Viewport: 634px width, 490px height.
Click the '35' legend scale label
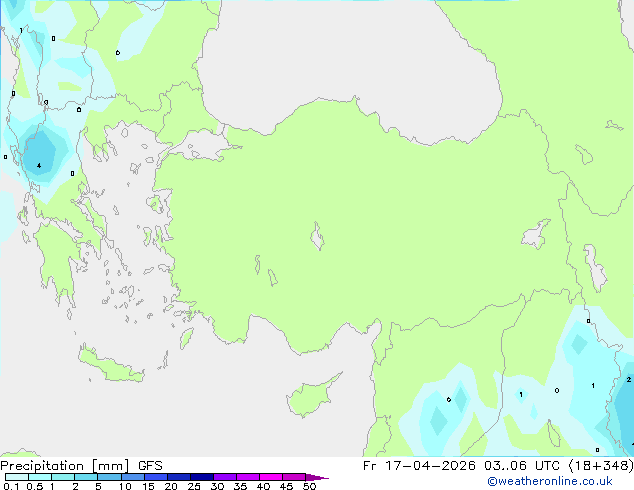[x=240, y=486]
